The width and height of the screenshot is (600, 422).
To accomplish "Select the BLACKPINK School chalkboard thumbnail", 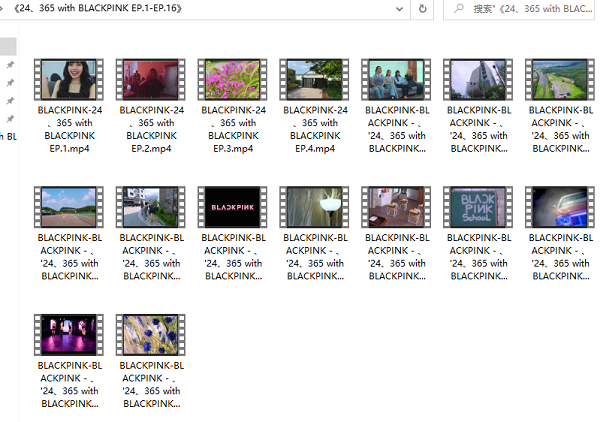I will pyautogui.click(x=478, y=207).
